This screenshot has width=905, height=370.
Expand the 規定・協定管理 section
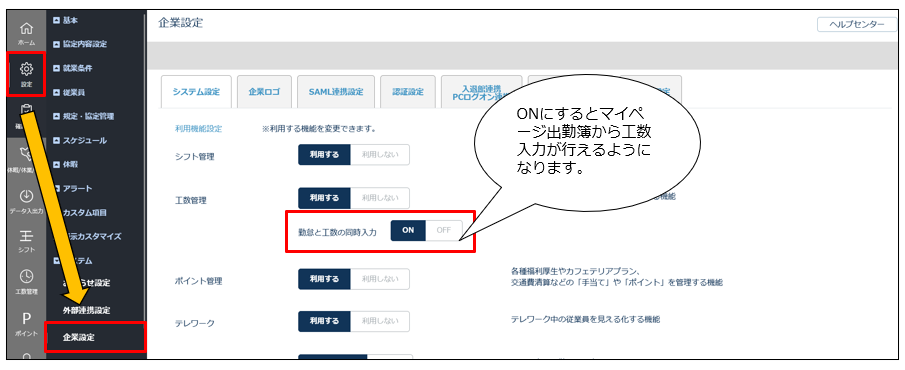83,116
